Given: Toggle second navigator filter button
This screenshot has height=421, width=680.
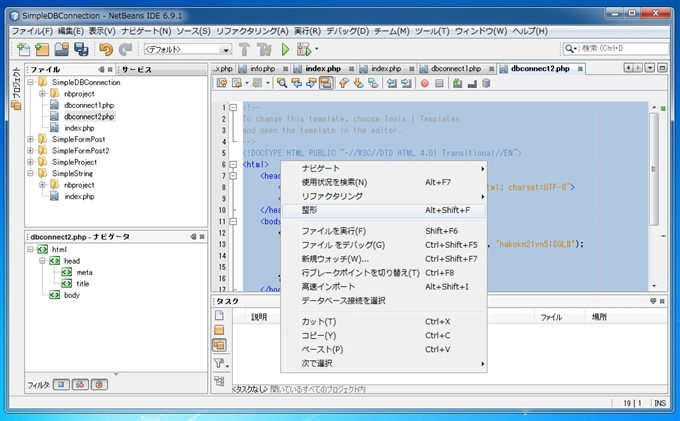Looking at the screenshot, I should tap(80, 385).
